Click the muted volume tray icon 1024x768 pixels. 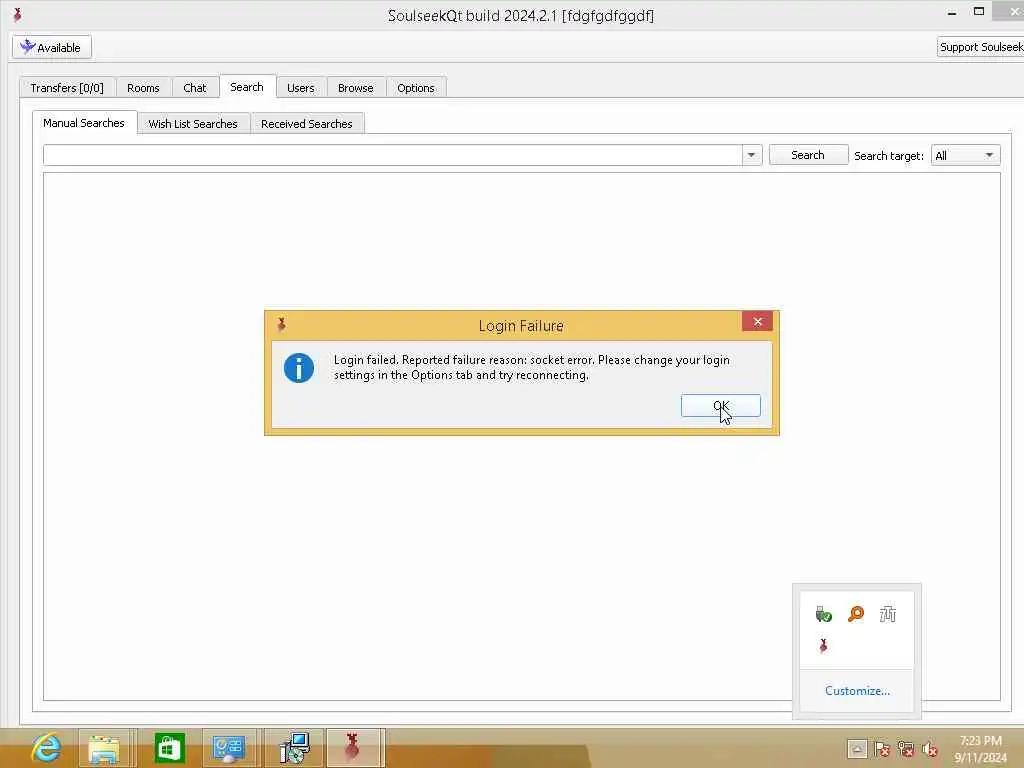(930, 749)
